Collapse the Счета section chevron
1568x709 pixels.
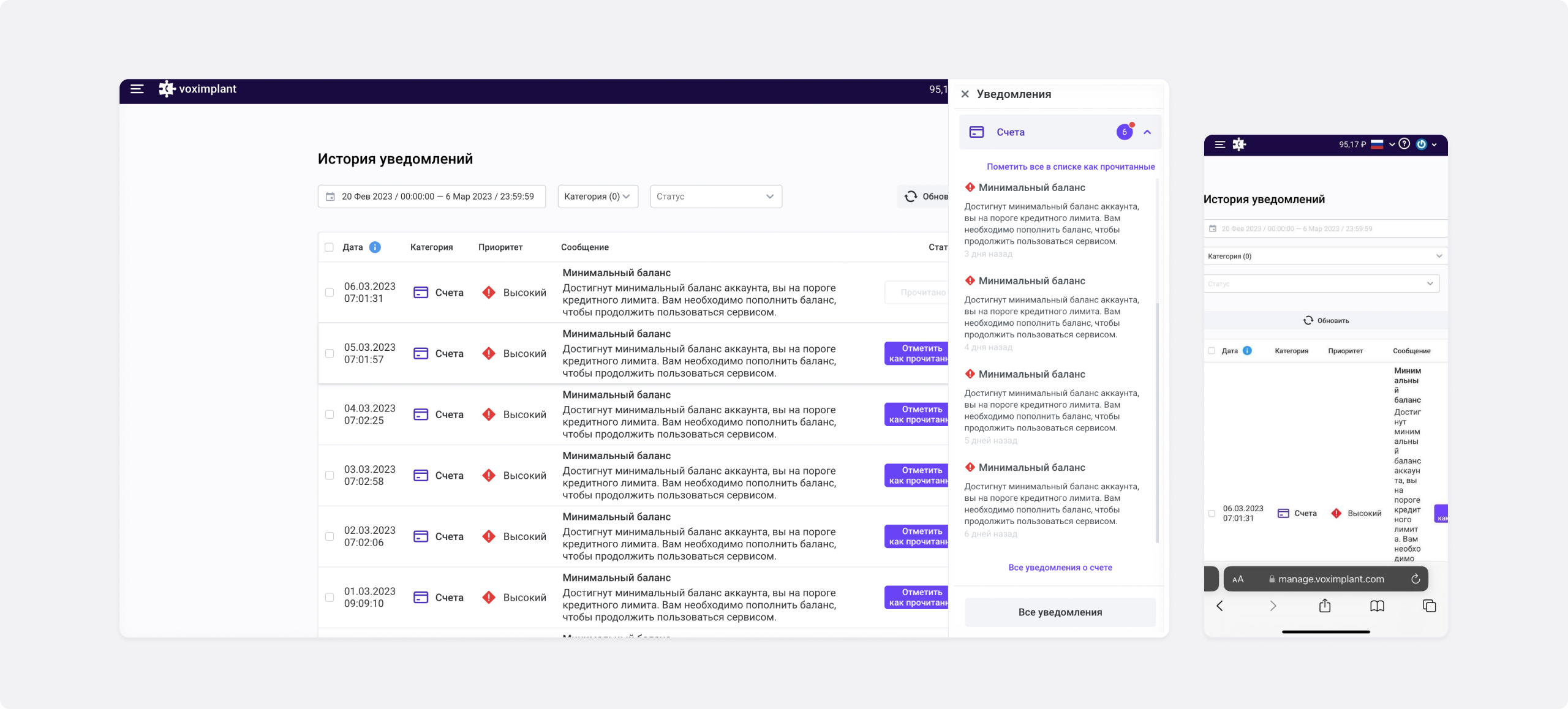click(1147, 132)
